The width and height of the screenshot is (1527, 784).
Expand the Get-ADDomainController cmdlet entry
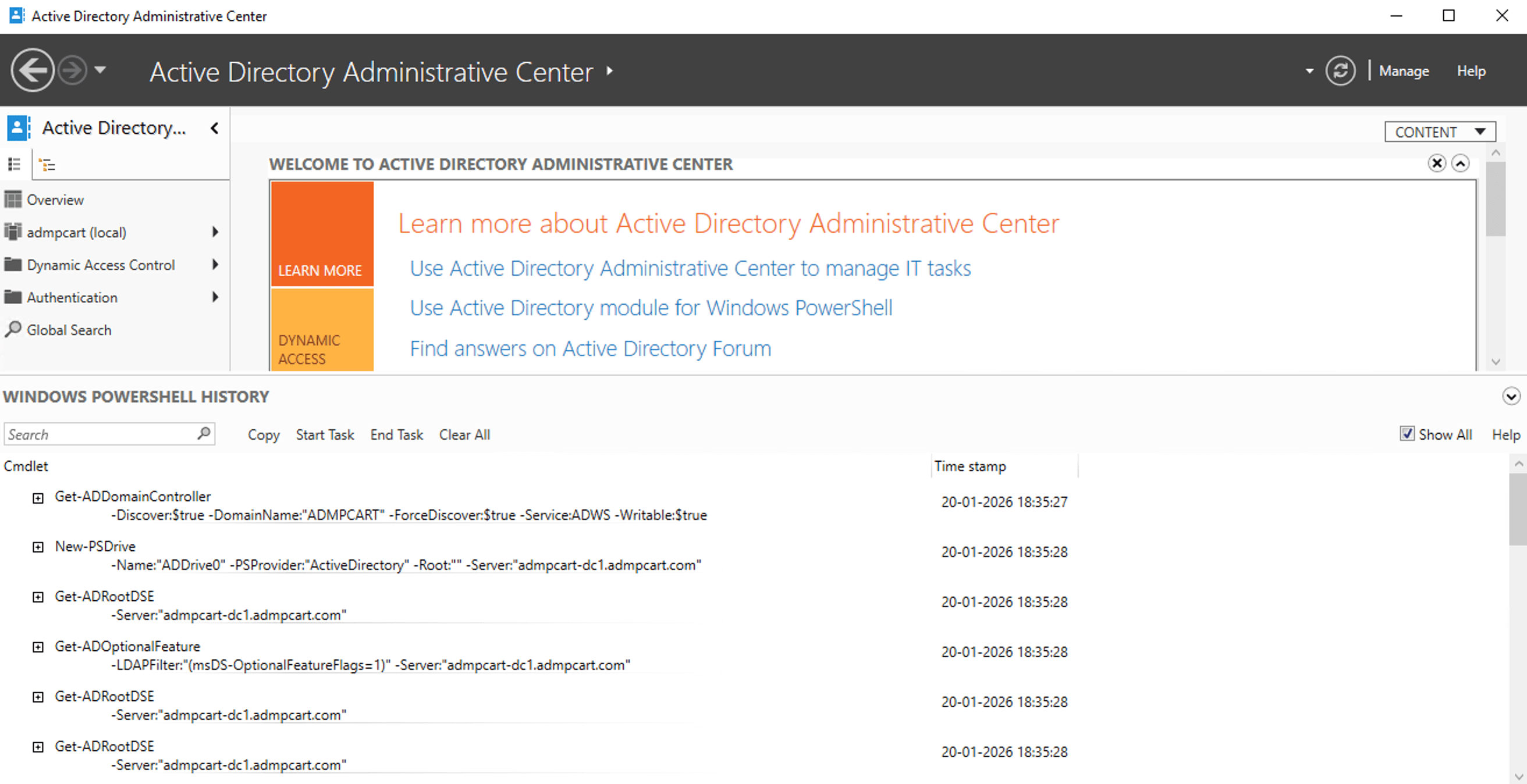[38, 497]
